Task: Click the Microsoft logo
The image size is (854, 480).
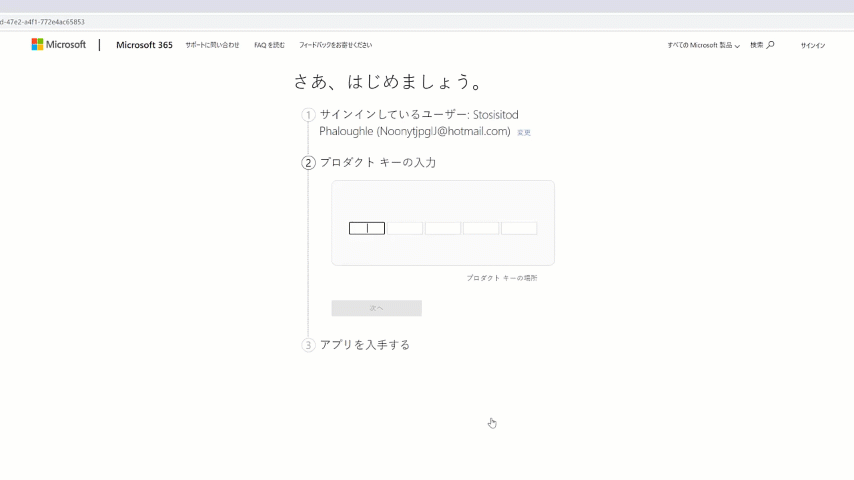Action: [x=58, y=45]
